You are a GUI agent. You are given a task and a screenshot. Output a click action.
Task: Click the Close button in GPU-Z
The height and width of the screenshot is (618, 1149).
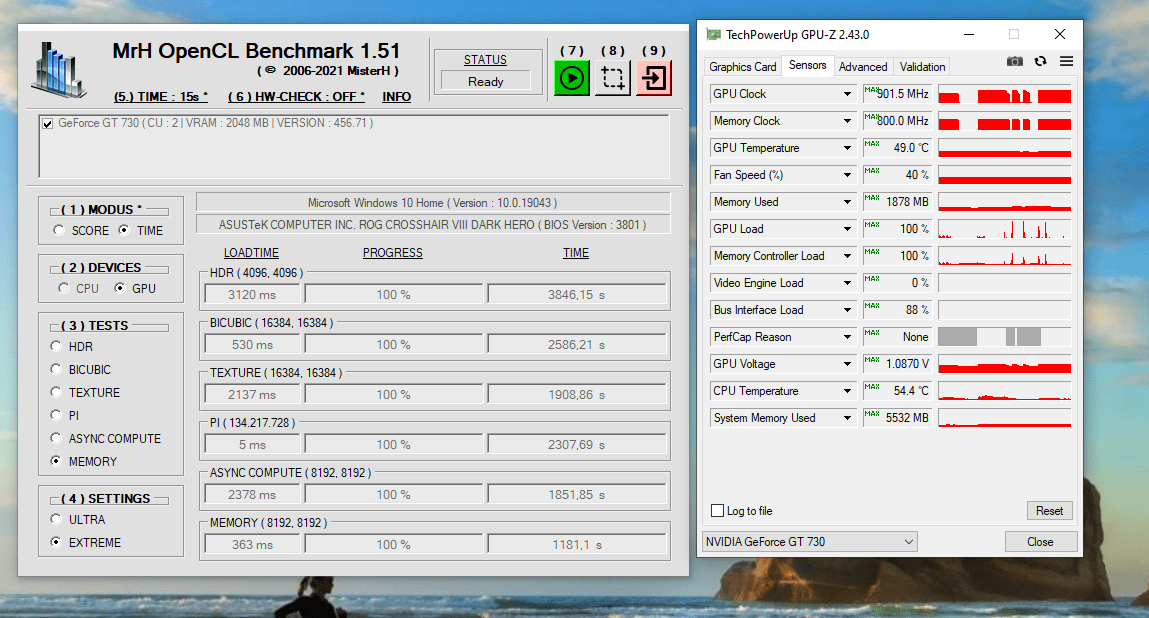[x=1040, y=542]
